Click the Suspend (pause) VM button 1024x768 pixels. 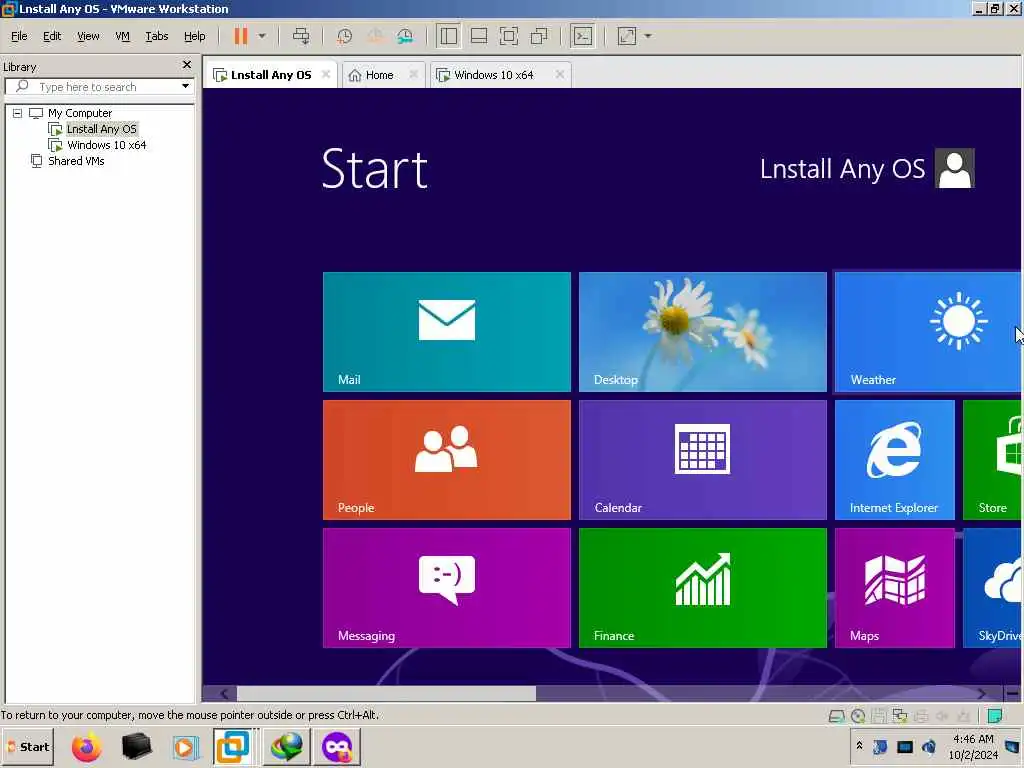(x=241, y=36)
